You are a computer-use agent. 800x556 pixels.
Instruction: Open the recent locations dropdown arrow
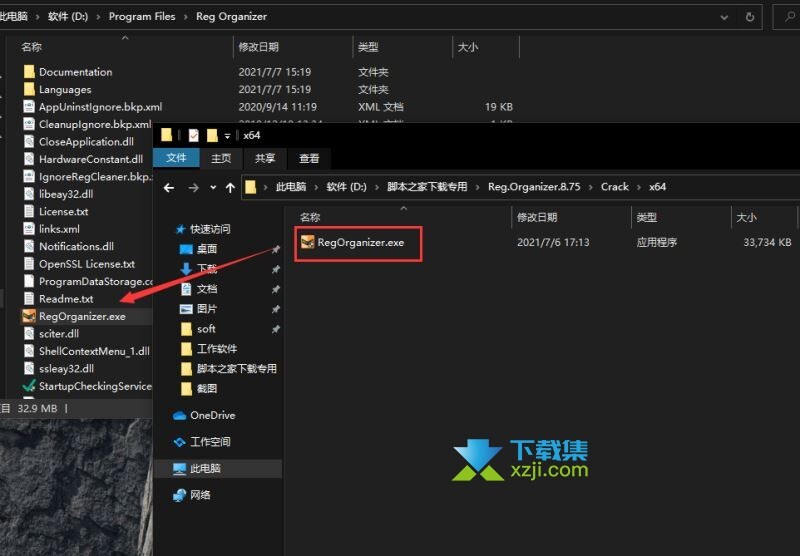coord(213,188)
